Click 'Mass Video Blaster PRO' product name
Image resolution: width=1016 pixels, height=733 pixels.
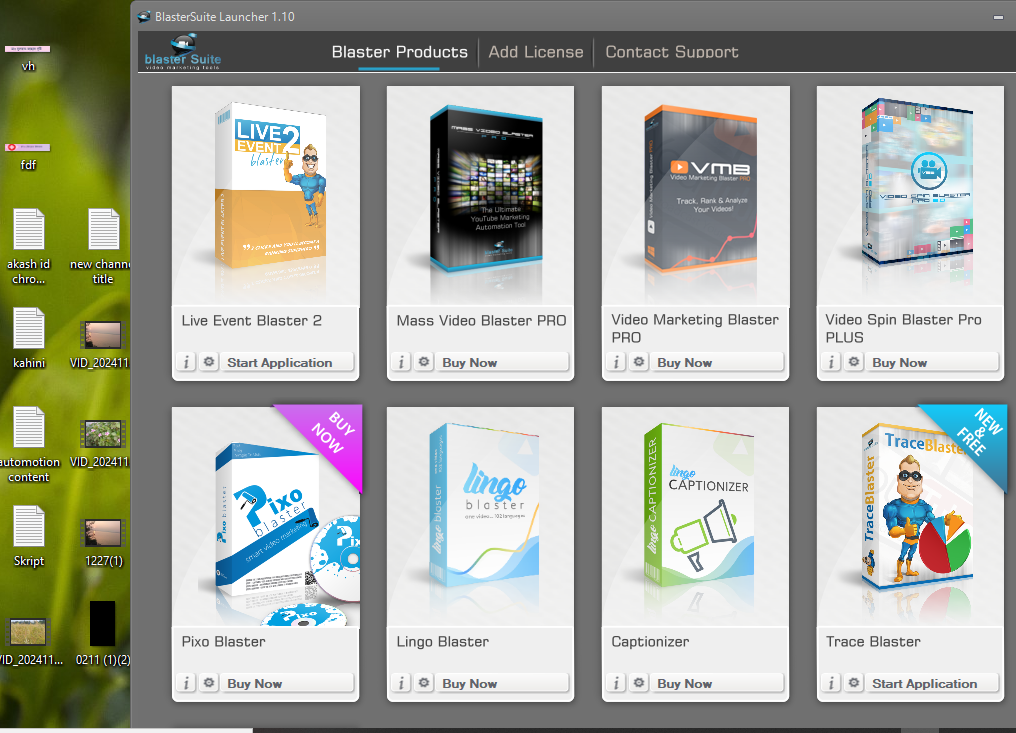click(x=481, y=321)
